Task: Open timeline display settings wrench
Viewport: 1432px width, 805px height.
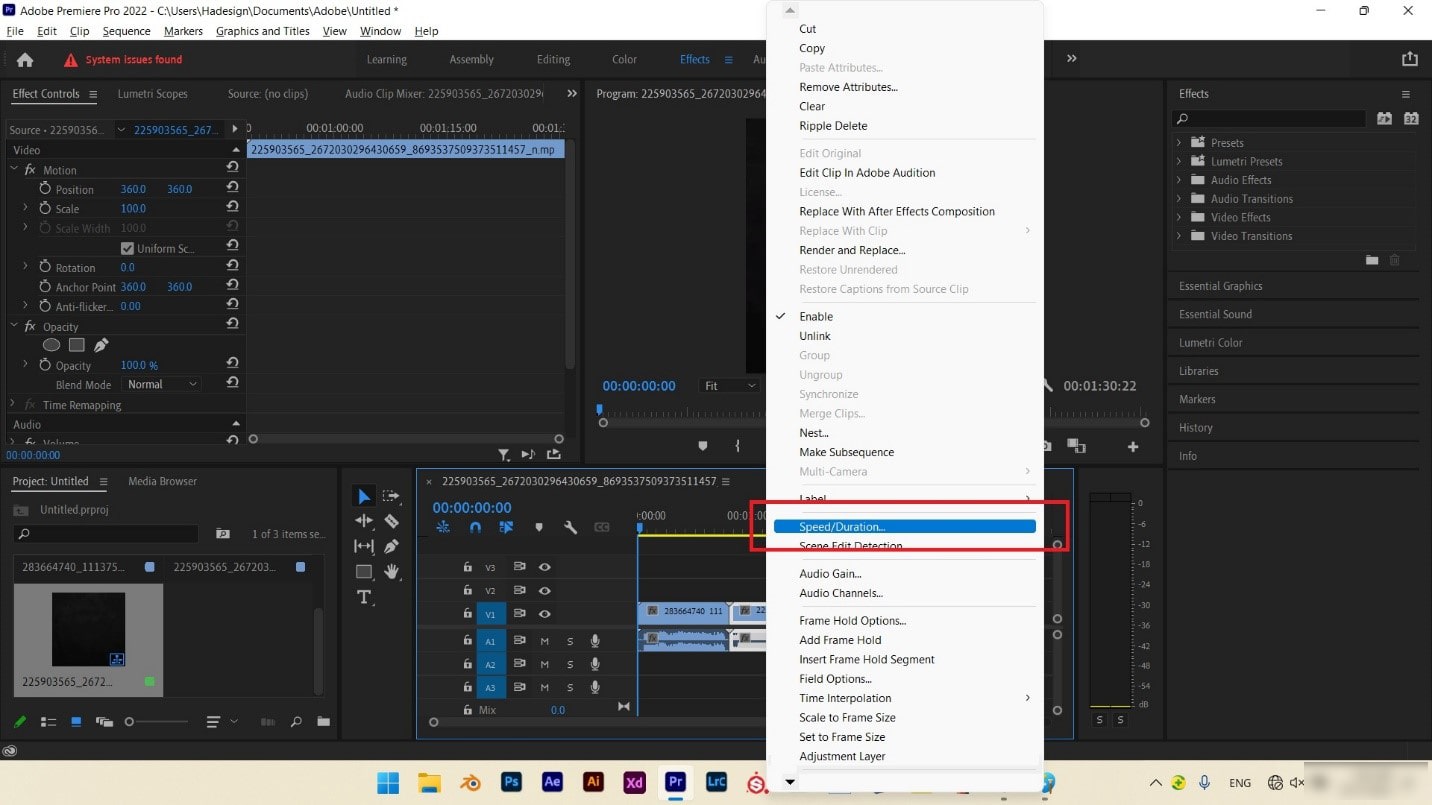Action: click(570, 527)
